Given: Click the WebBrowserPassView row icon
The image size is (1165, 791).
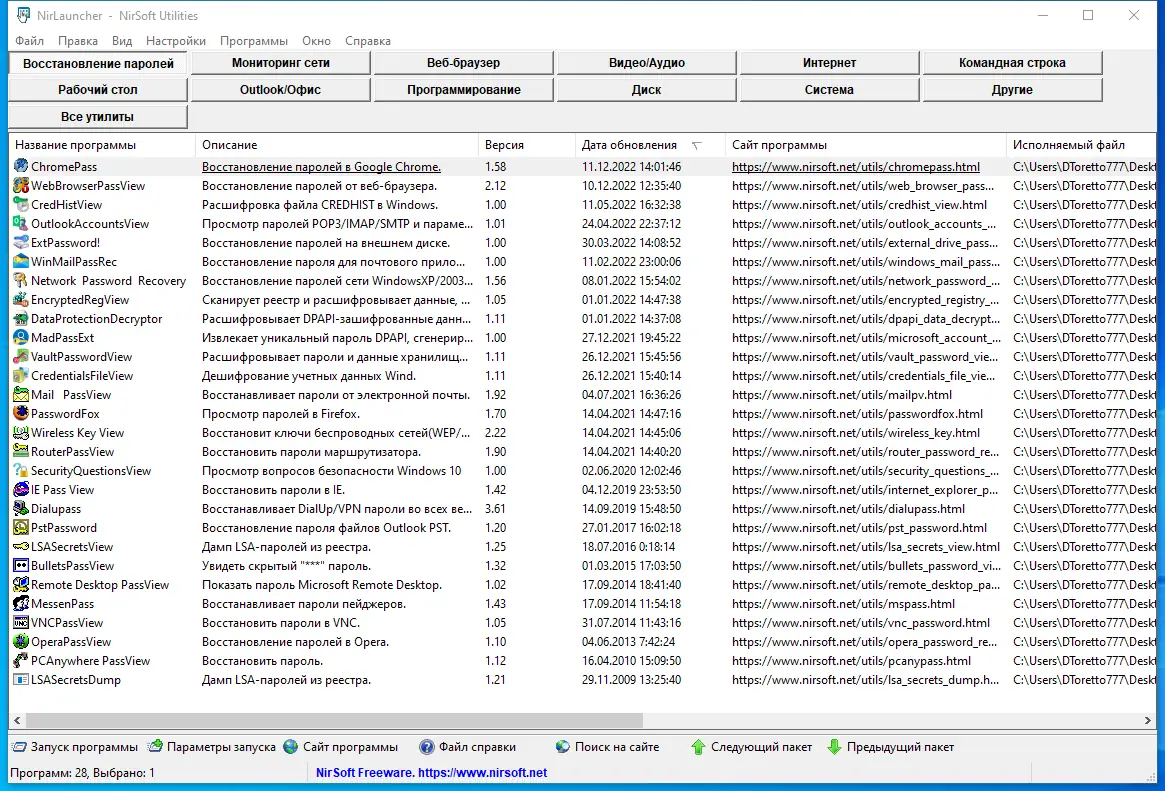Looking at the screenshot, I should point(21,186).
